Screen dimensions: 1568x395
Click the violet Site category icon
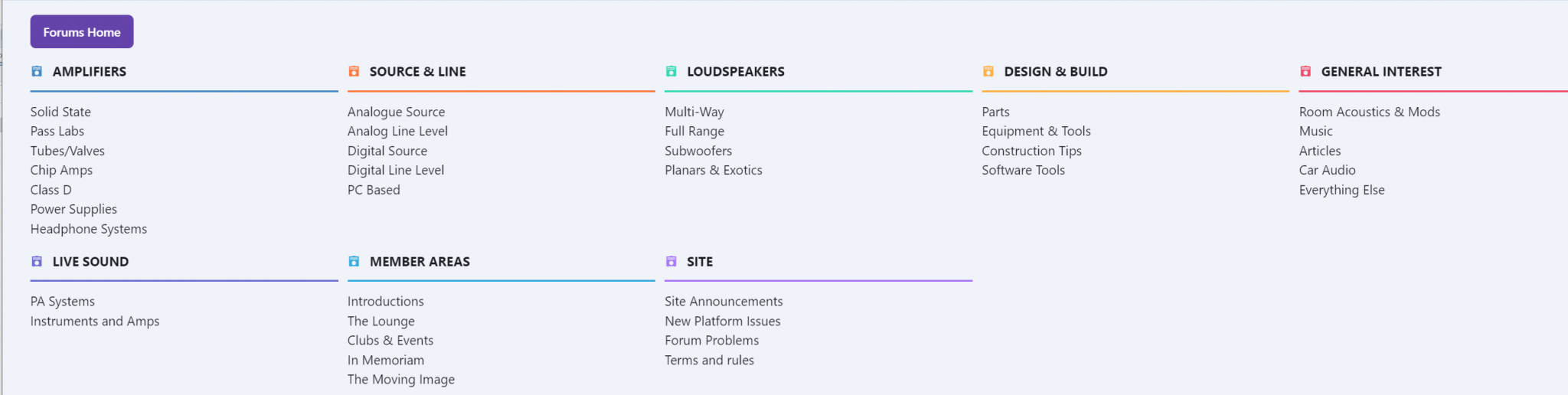coord(671,261)
